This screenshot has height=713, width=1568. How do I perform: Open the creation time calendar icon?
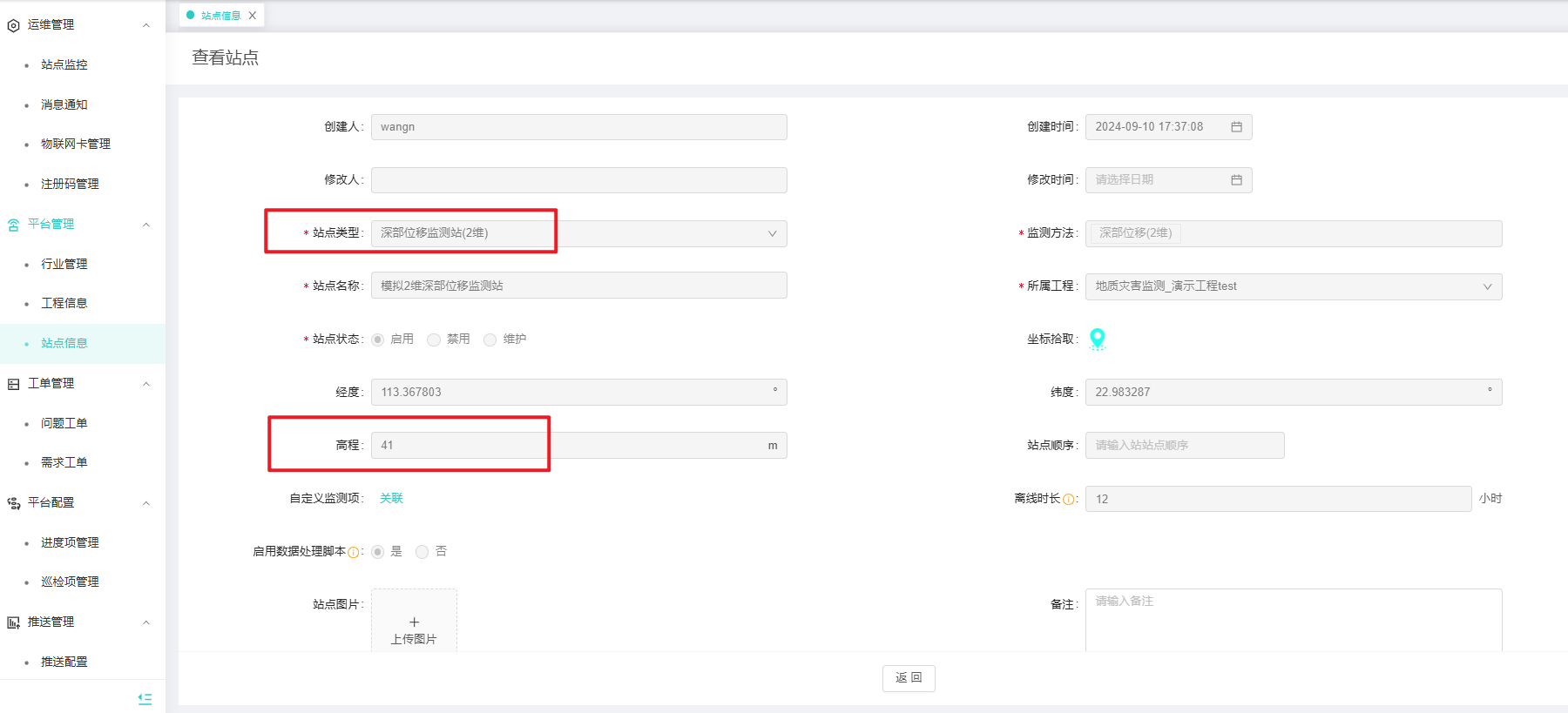(x=1236, y=127)
